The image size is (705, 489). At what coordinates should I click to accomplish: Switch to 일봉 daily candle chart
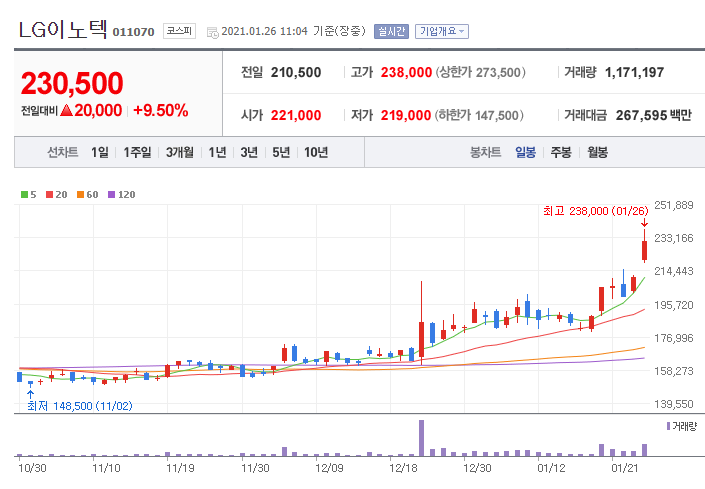[x=525, y=152]
